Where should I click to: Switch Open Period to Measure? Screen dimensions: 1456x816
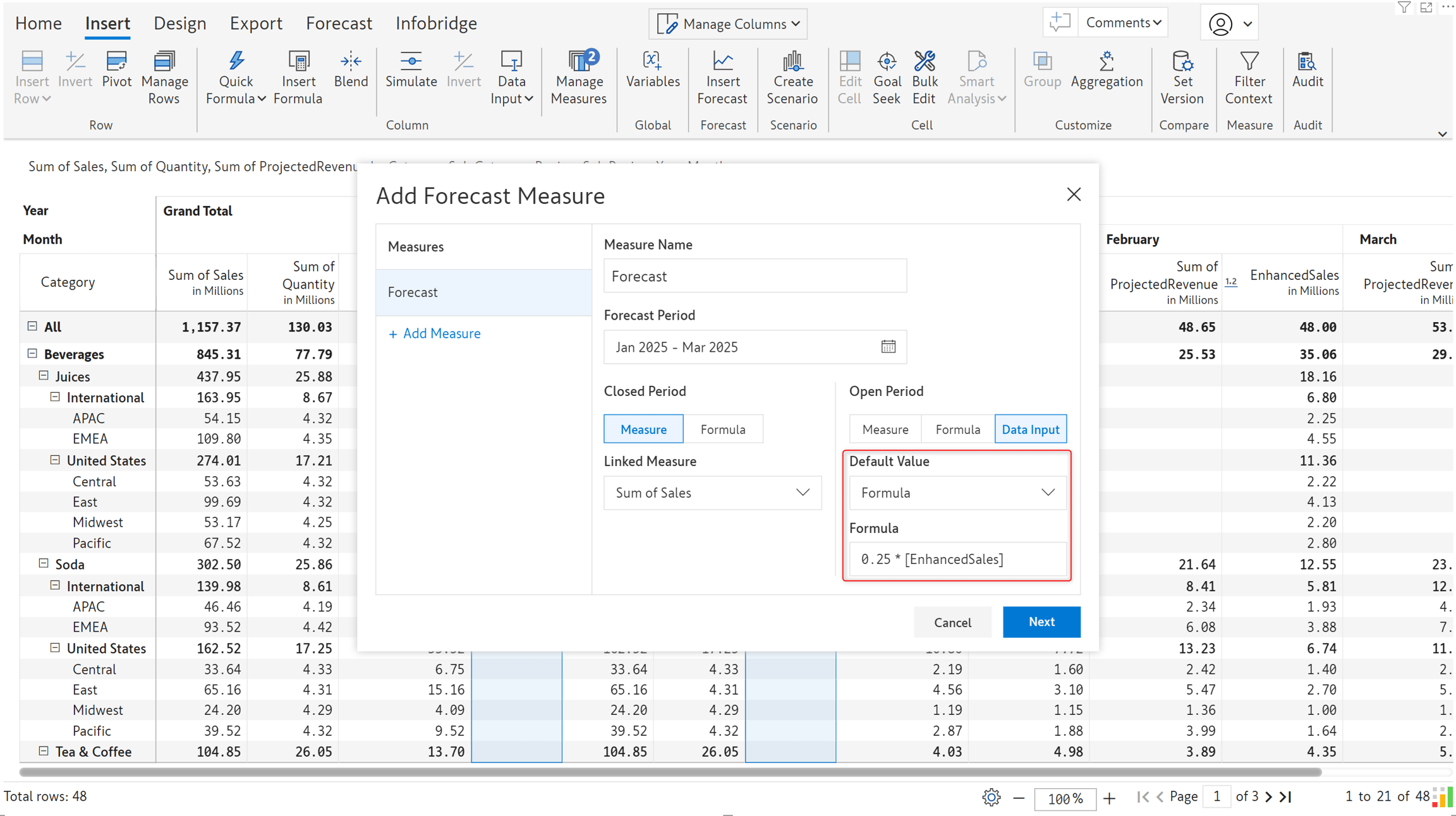click(885, 429)
